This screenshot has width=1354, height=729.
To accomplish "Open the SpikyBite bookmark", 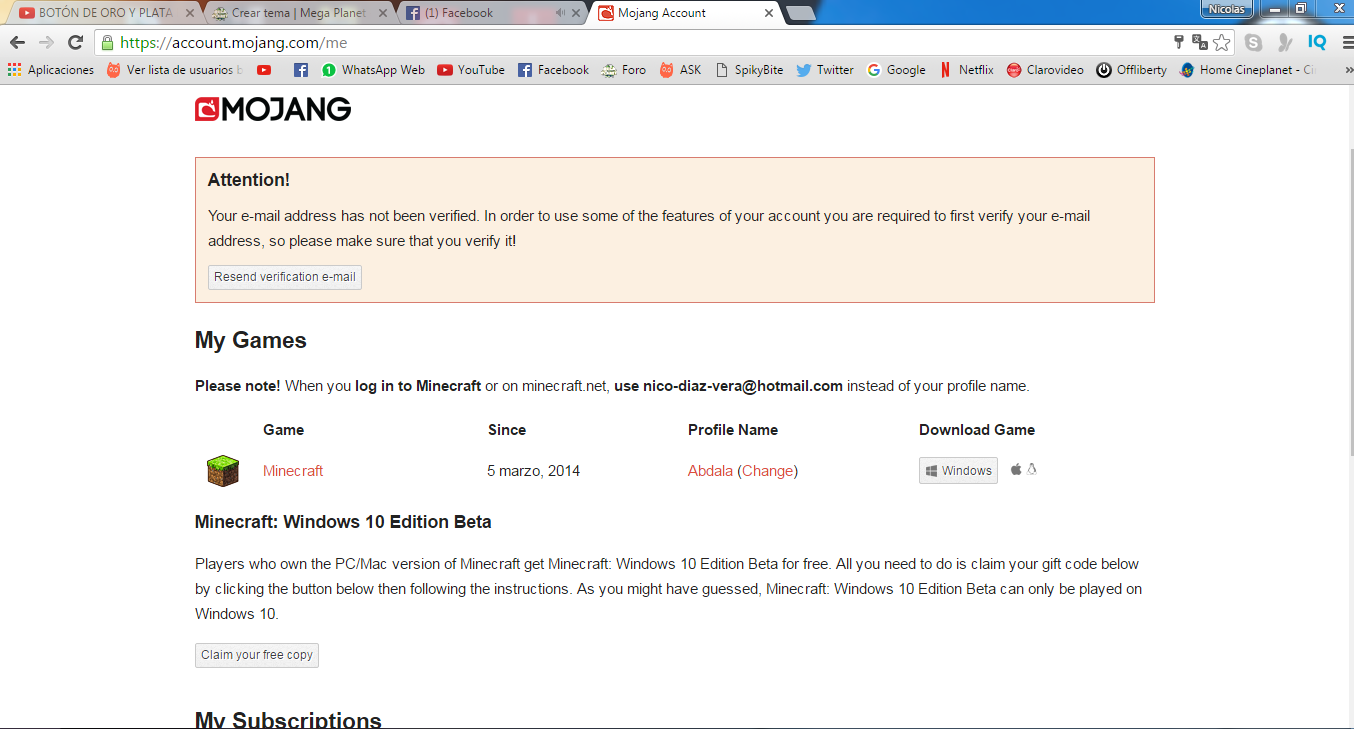I will tap(749, 70).
